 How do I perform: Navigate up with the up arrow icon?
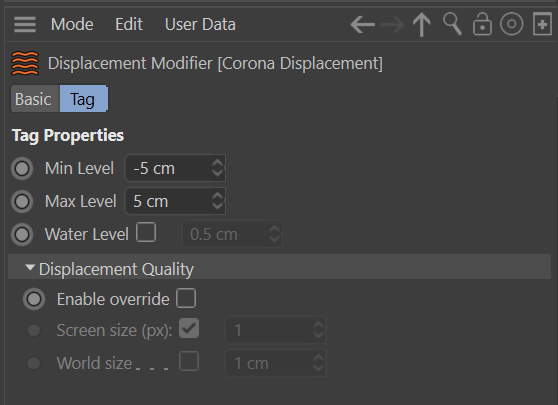click(x=422, y=25)
